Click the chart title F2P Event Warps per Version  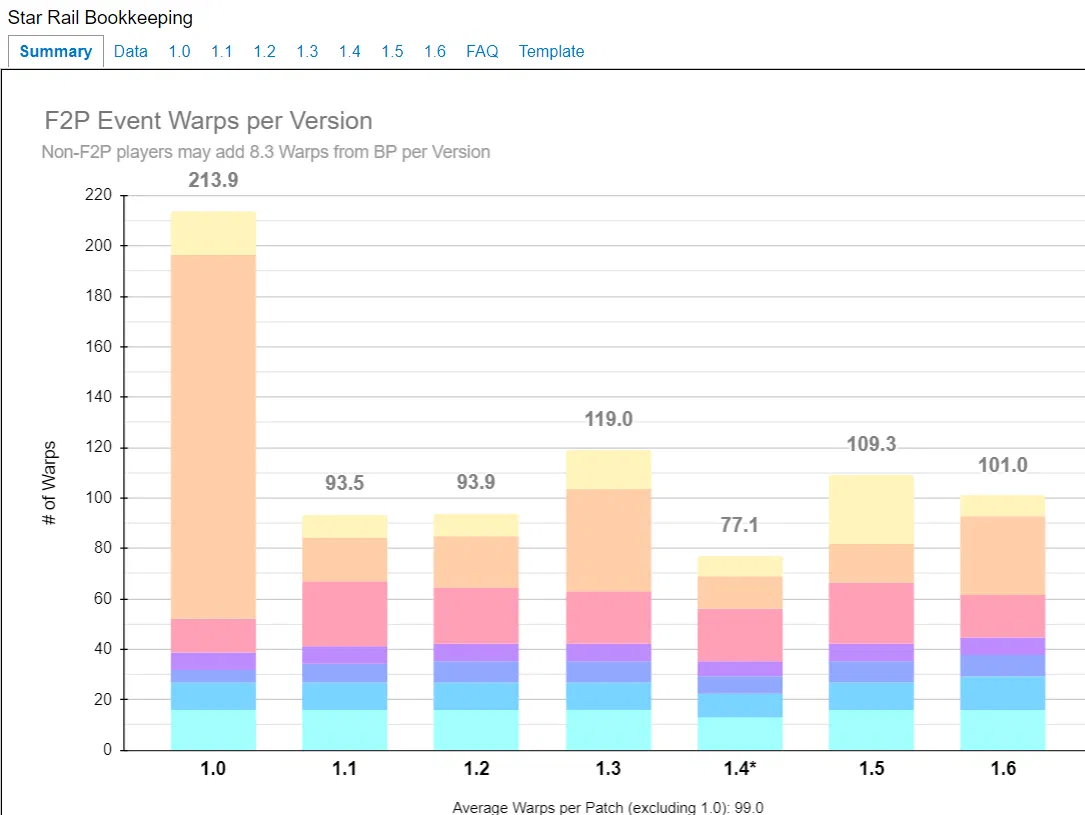[x=209, y=121]
